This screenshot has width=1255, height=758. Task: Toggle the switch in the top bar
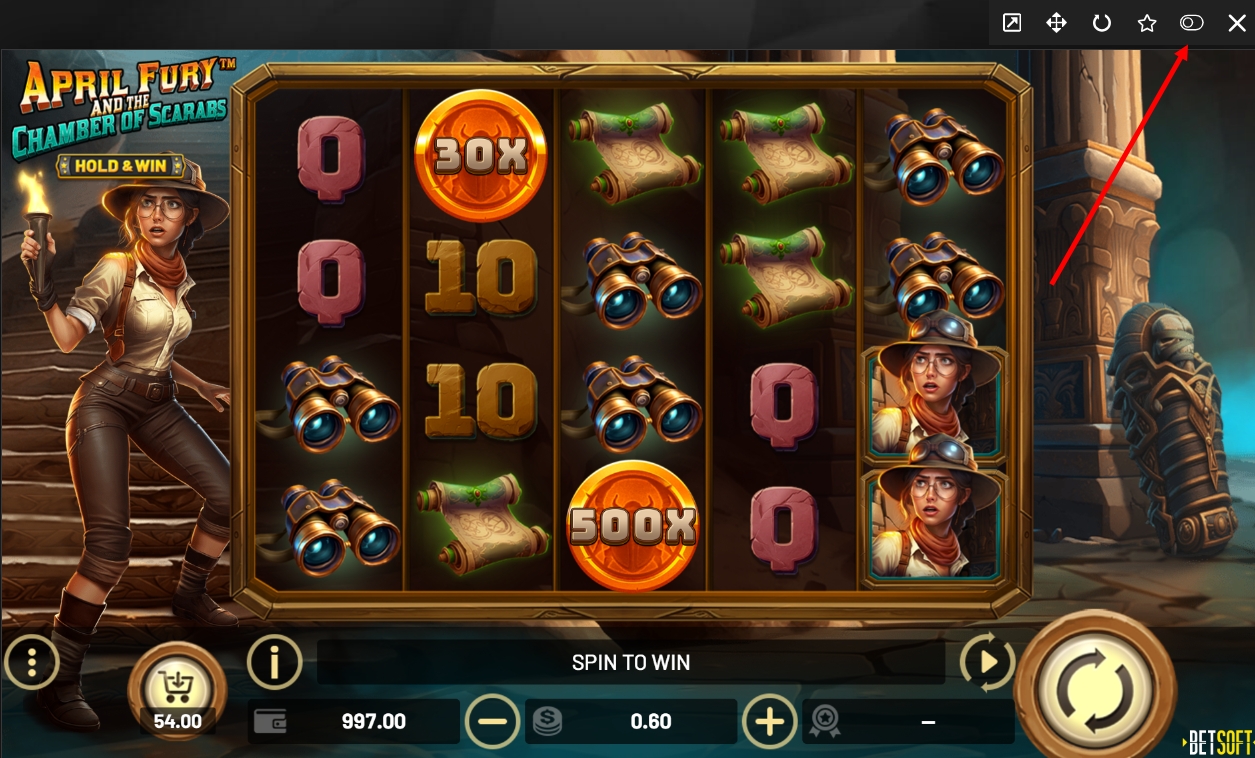point(1191,23)
